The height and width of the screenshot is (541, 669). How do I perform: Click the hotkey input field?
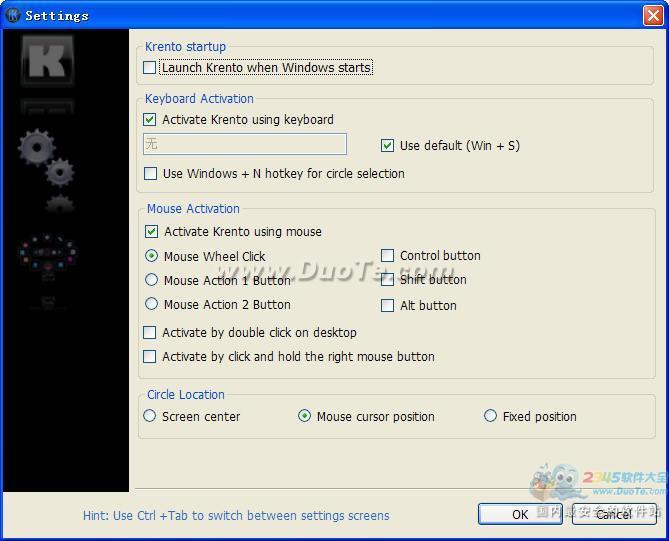[244, 145]
